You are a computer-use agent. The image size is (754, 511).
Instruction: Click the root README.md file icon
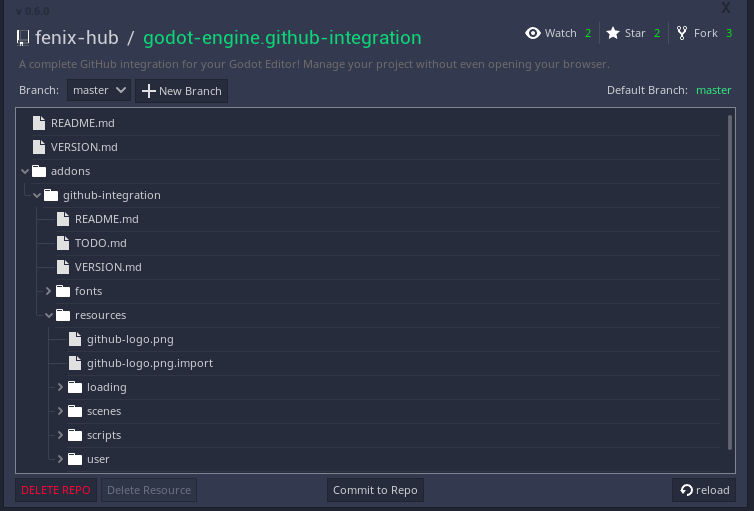[x=39, y=123]
